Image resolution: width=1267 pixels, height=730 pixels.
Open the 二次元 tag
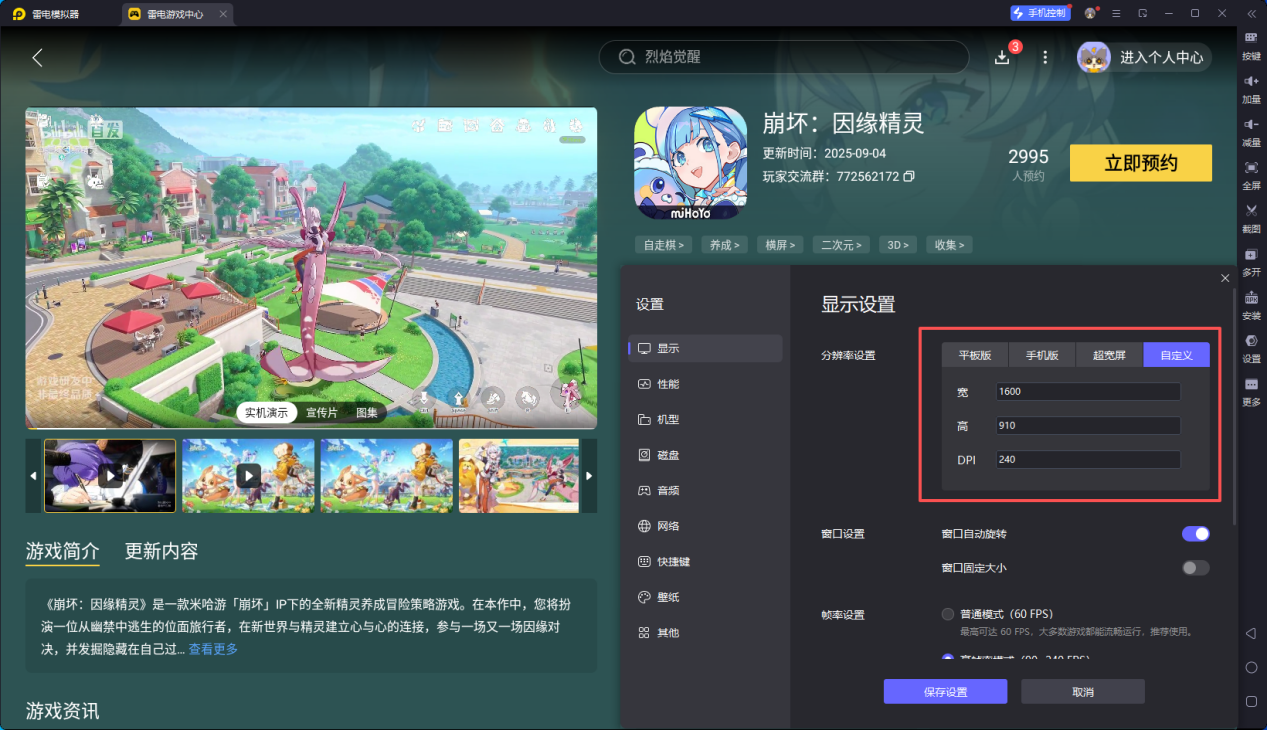842,245
